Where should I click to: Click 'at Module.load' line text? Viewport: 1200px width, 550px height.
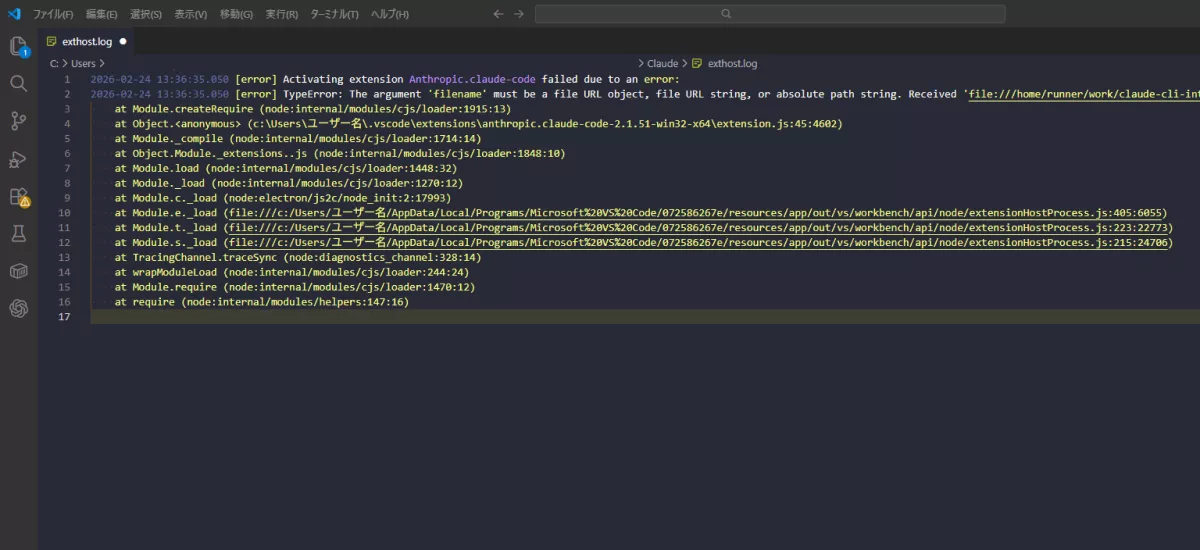point(286,169)
